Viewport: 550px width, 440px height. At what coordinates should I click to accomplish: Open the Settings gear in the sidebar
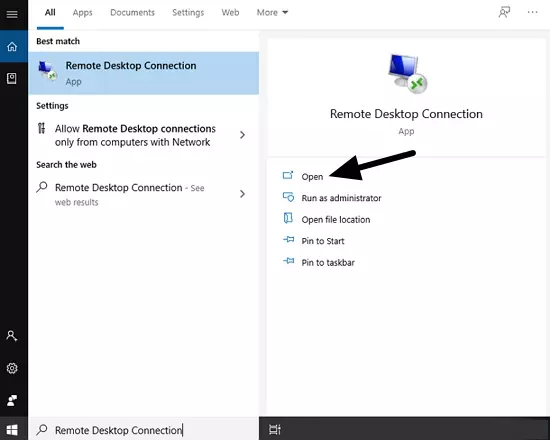pos(12,368)
